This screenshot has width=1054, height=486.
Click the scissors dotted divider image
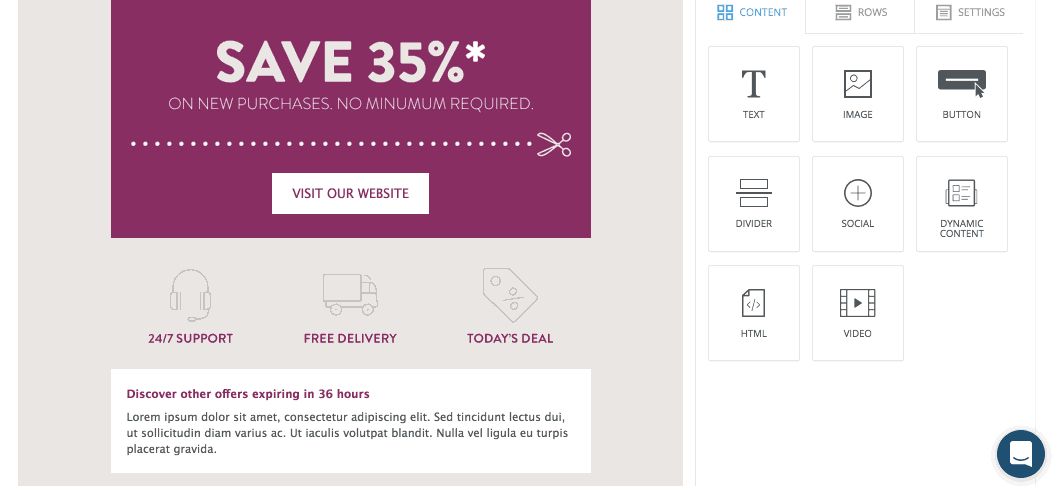(350, 144)
